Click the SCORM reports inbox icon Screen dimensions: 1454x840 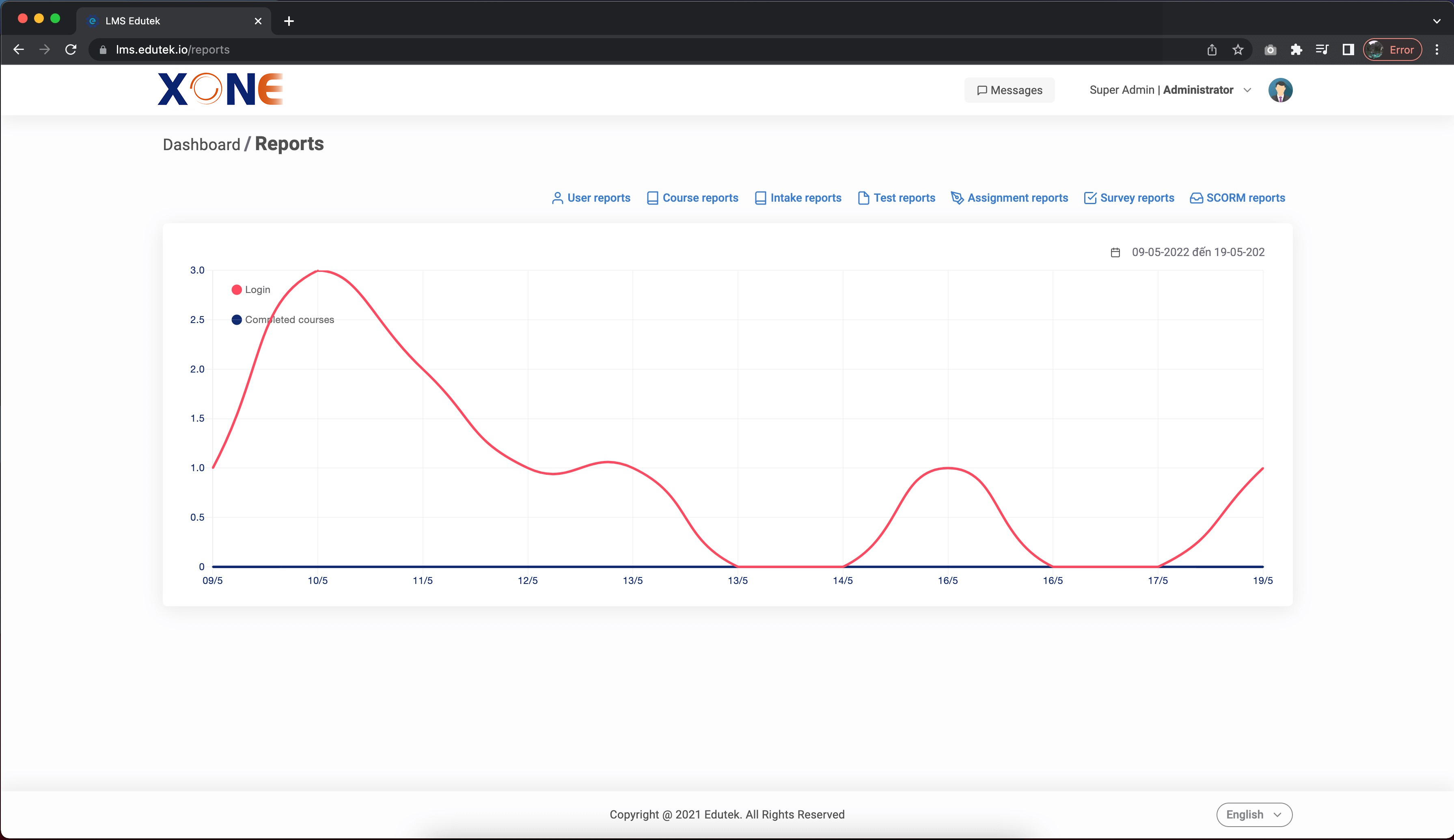click(x=1196, y=198)
